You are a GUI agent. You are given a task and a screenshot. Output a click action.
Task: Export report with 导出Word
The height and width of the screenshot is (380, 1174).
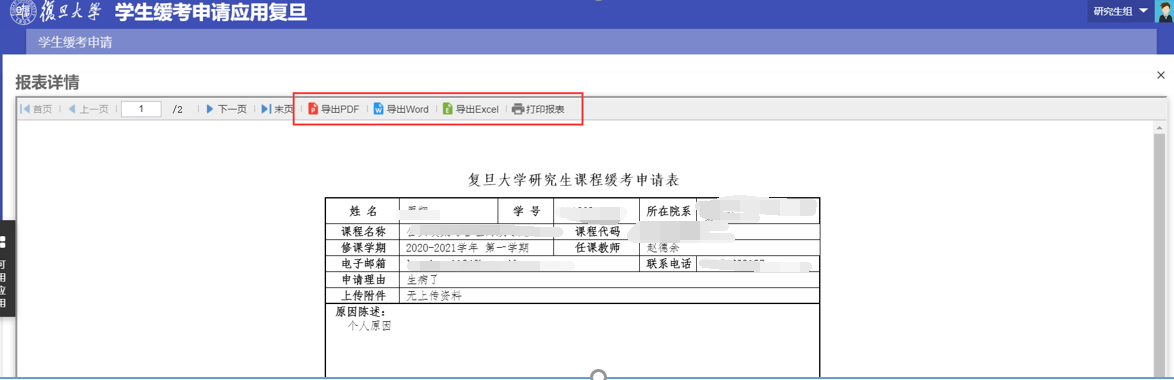tap(401, 109)
